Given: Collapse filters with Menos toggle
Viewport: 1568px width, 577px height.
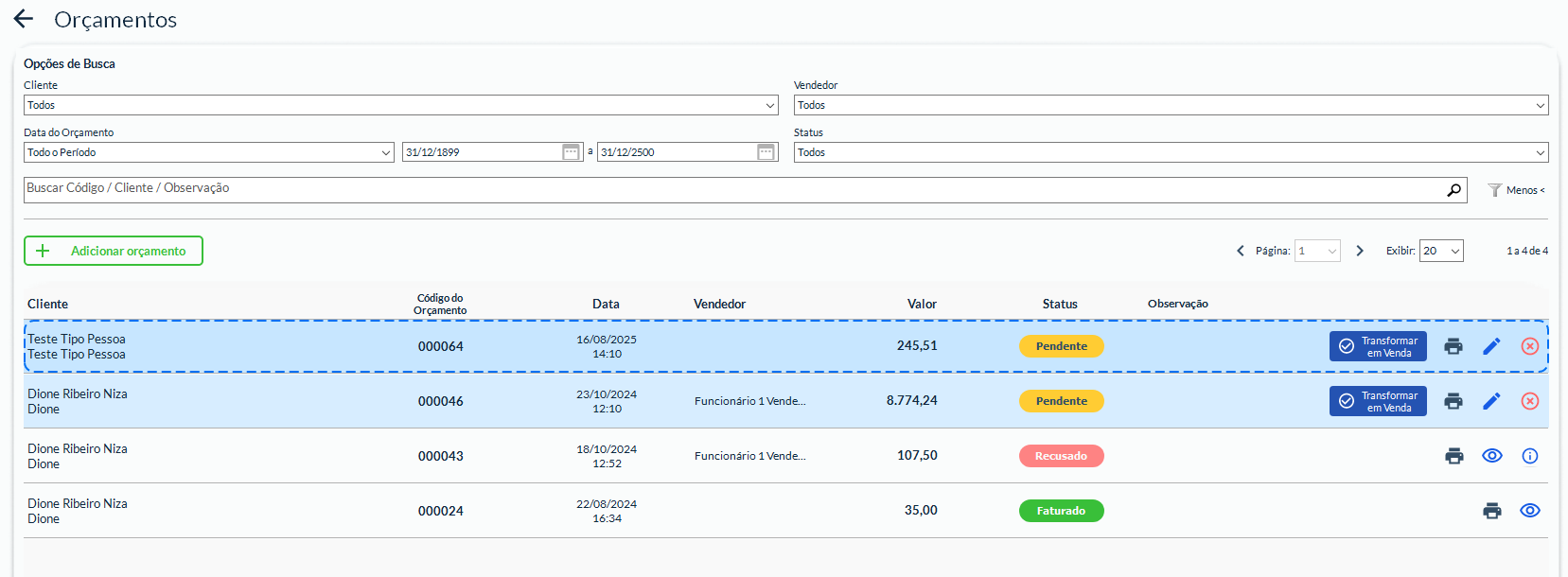Looking at the screenshot, I should (1517, 190).
